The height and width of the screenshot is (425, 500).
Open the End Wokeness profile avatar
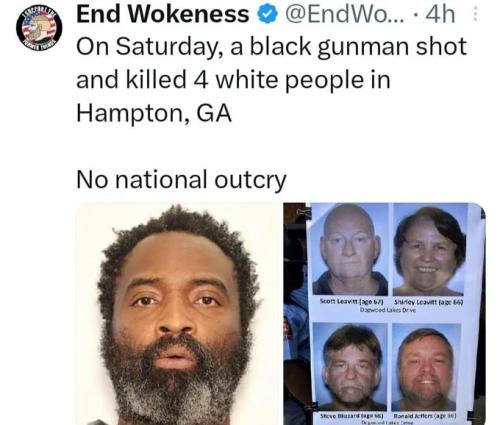pyautogui.click(x=39, y=28)
